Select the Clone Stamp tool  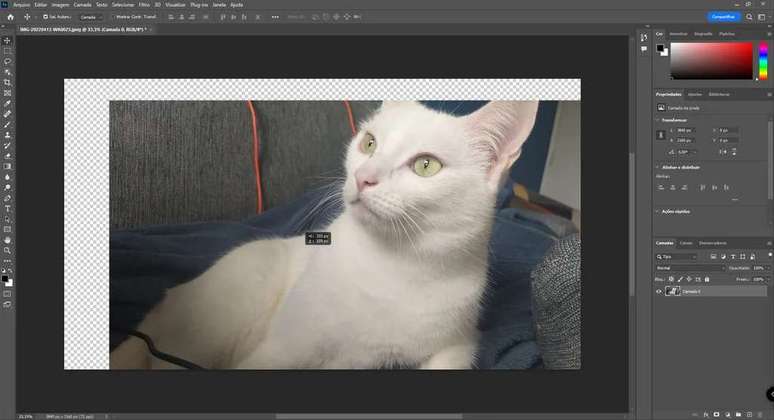point(7,135)
